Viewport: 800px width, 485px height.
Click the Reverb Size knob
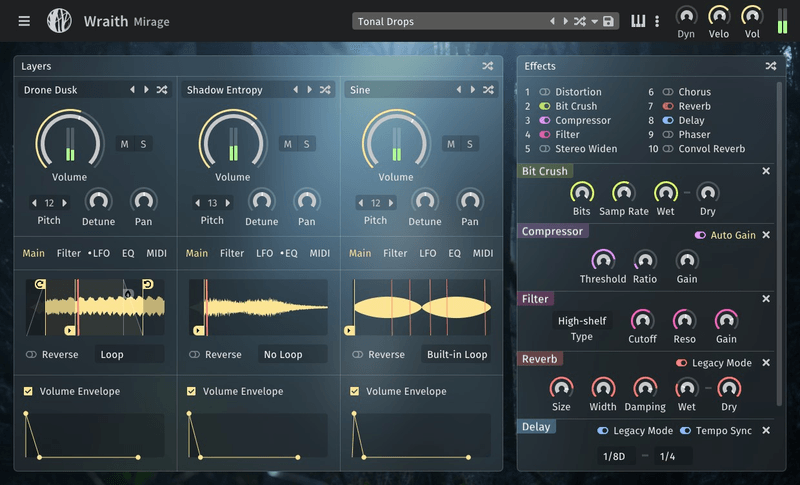(561, 387)
